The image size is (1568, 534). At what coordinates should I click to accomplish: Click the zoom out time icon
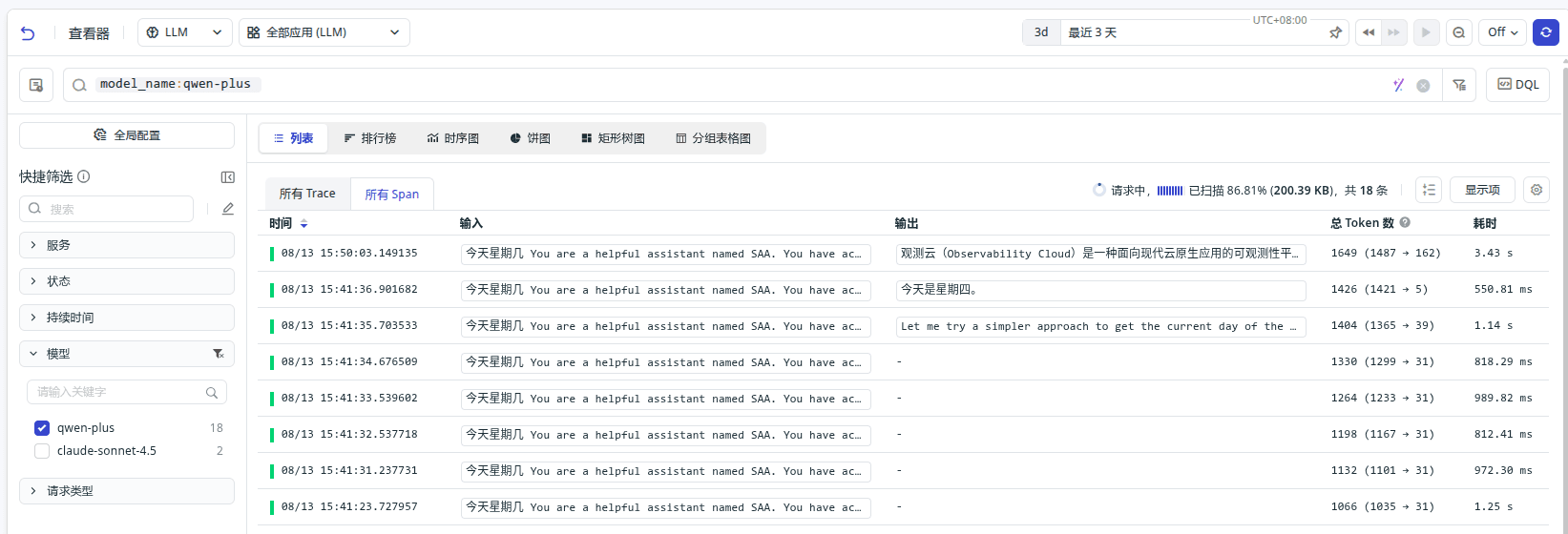[x=1459, y=32]
